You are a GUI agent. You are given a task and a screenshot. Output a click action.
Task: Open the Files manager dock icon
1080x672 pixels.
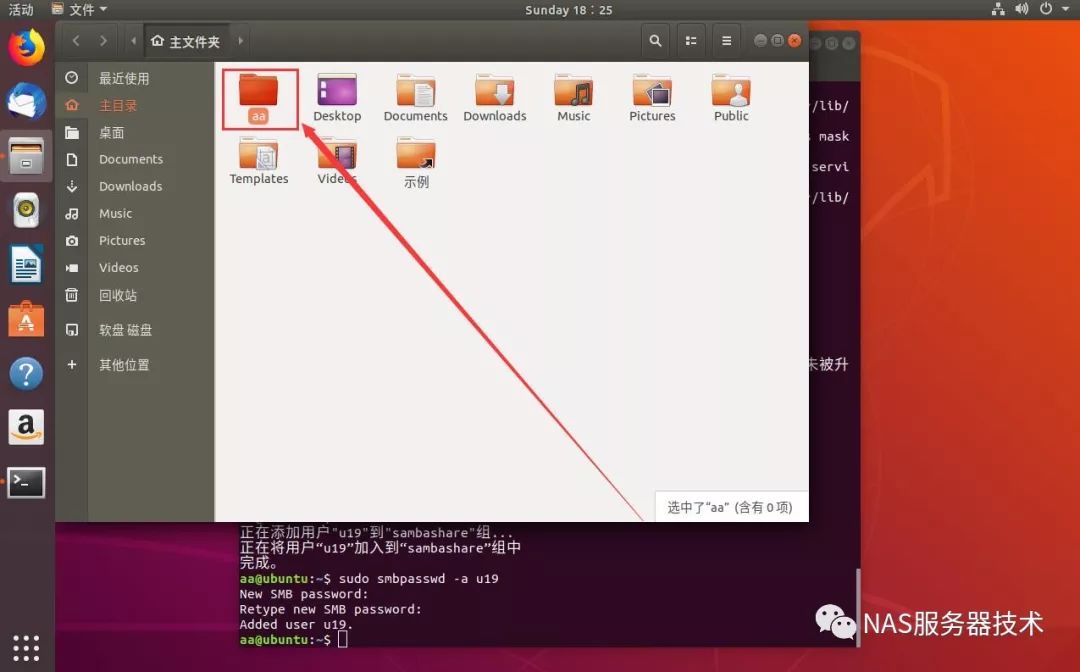26,156
